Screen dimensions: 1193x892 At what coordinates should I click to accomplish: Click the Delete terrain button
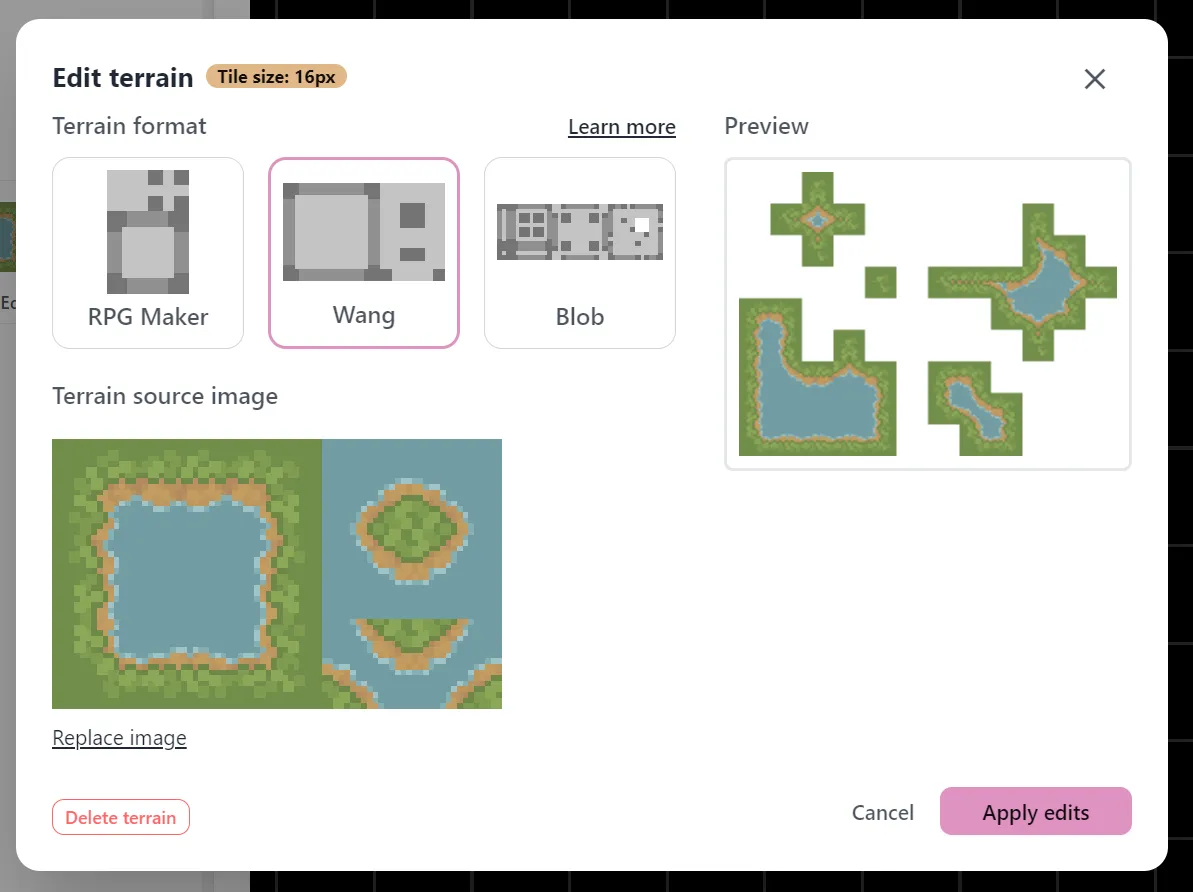tap(121, 817)
